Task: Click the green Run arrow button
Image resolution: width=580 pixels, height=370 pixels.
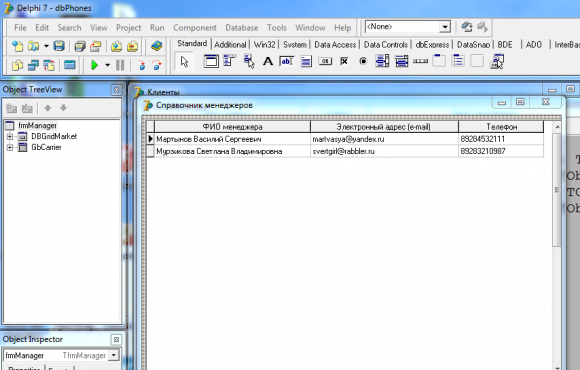Action: pyautogui.click(x=95, y=65)
